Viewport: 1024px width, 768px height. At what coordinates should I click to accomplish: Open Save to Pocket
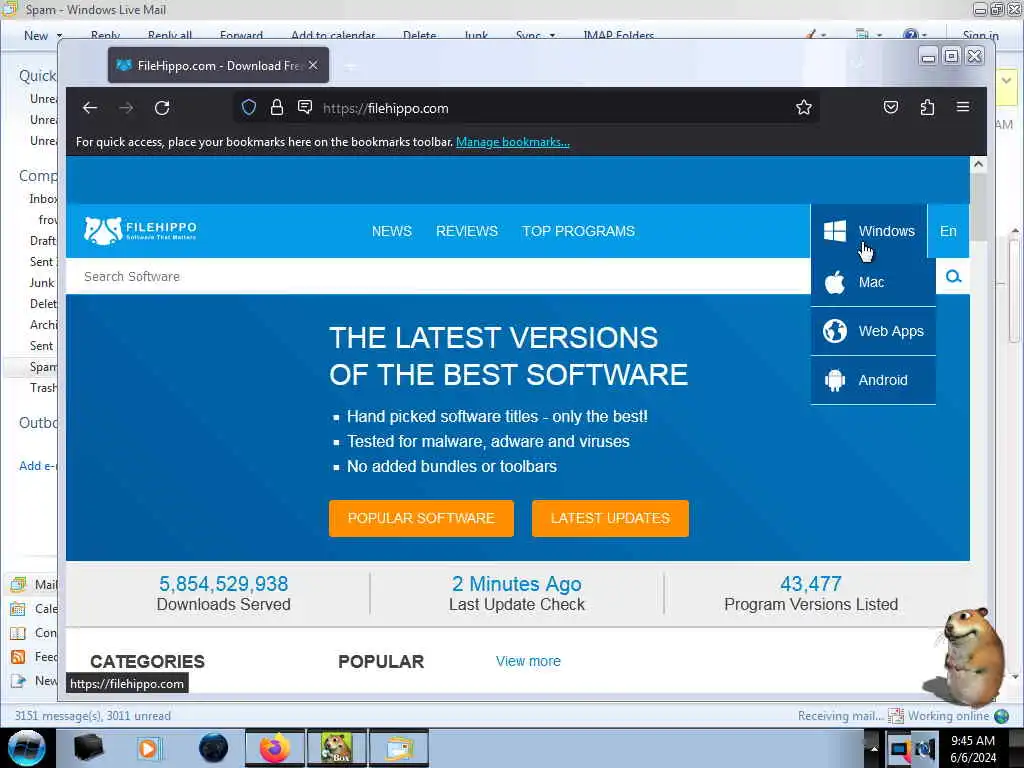(891, 107)
